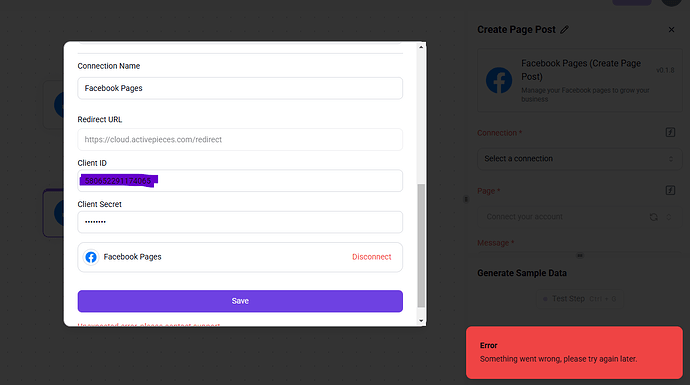
Task: Click dialog scrollbar down arrow
Action: [x=421, y=321]
